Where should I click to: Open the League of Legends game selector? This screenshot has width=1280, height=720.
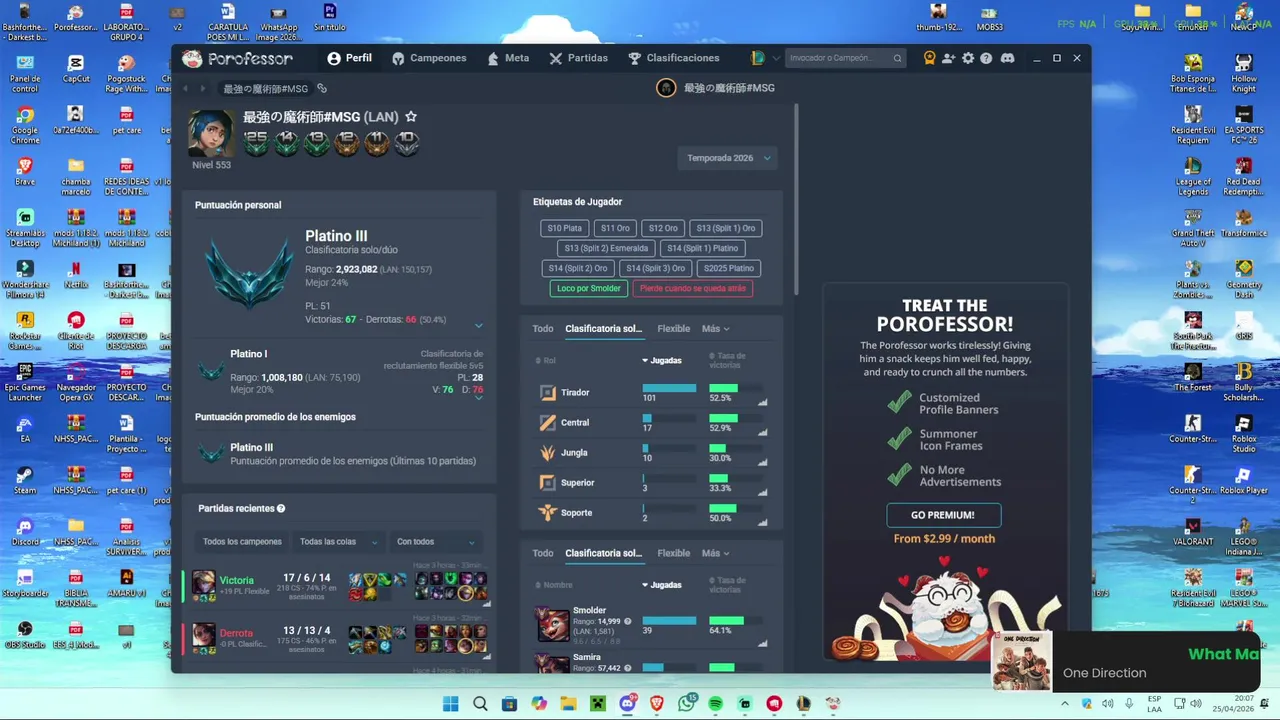(x=765, y=58)
